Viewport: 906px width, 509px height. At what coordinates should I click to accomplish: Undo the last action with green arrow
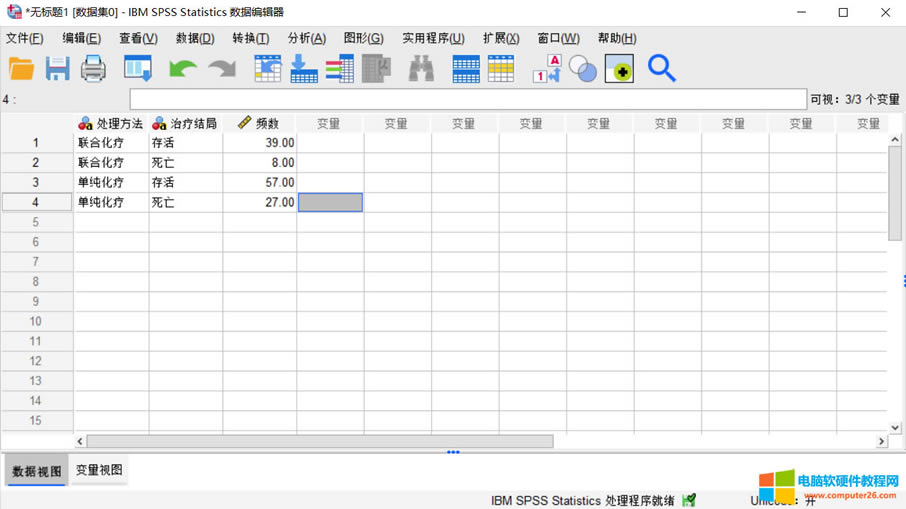pyautogui.click(x=182, y=68)
